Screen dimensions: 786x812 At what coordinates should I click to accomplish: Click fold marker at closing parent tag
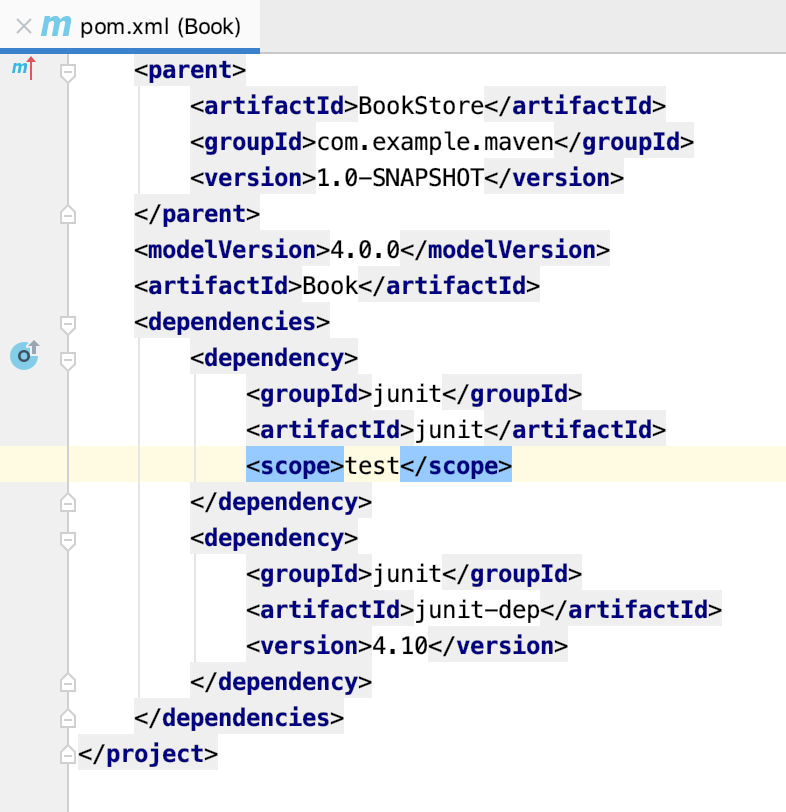(68, 214)
